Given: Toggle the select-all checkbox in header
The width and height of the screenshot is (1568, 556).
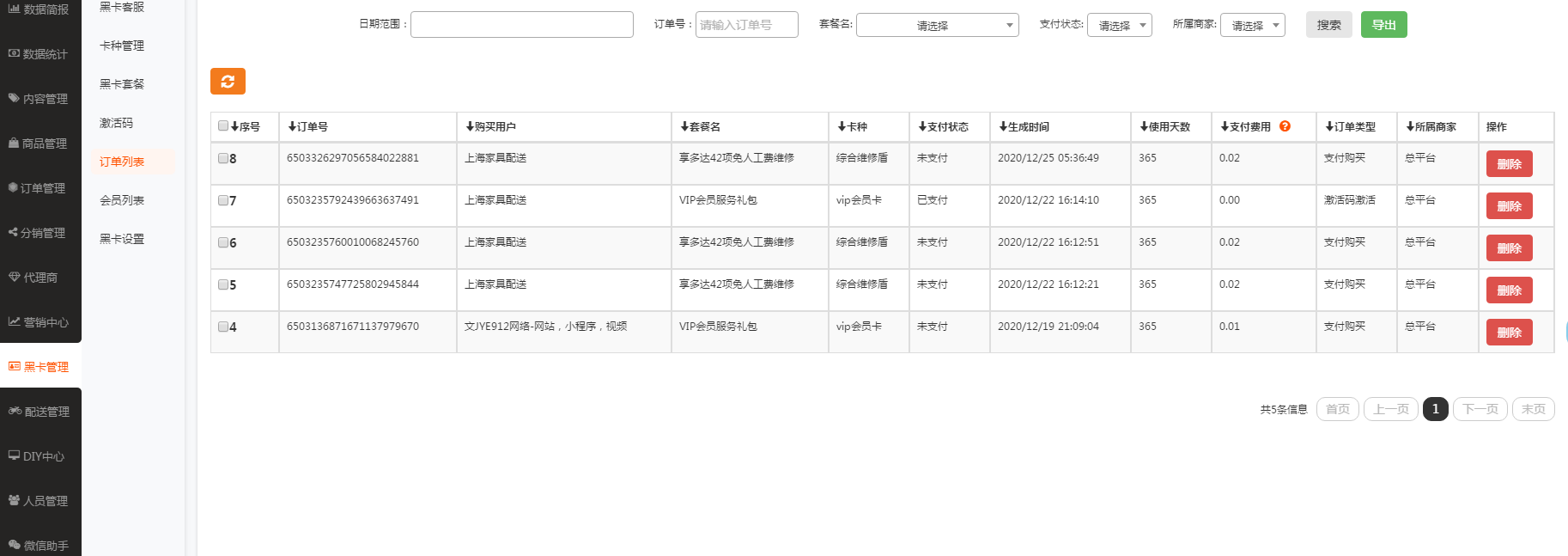Looking at the screenshot, I should coord(223,126).
